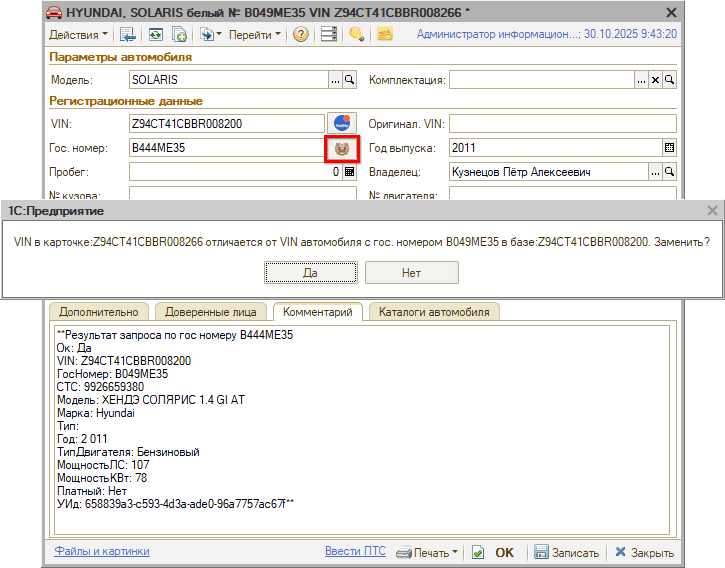Image resolution: width=725 pixels, height=568 pixels.
Task: Switch to the Дополнительно tab
Action: (98, 312)
